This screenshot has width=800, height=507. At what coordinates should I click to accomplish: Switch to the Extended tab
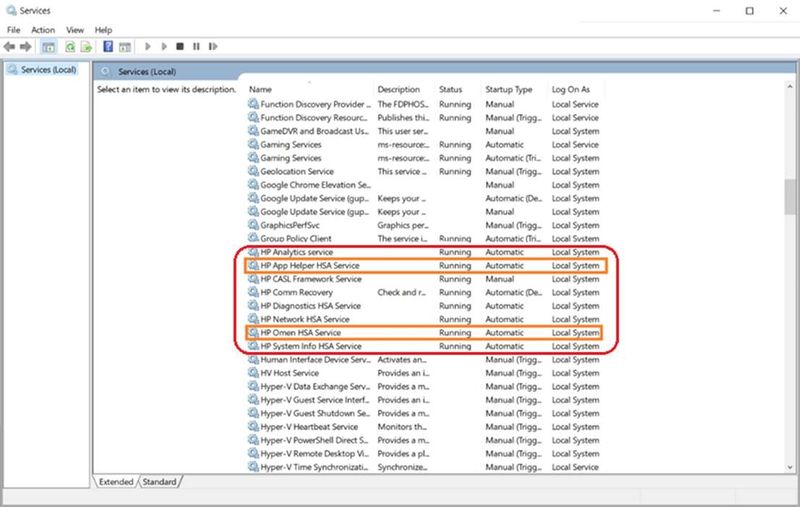click(116, 481)
